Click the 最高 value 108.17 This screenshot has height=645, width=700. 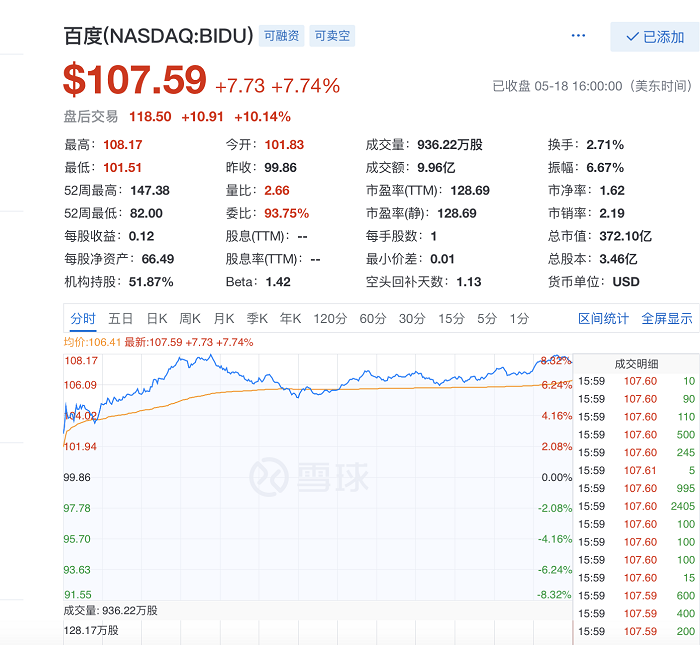pyautogui.click(x=123, y=145)
